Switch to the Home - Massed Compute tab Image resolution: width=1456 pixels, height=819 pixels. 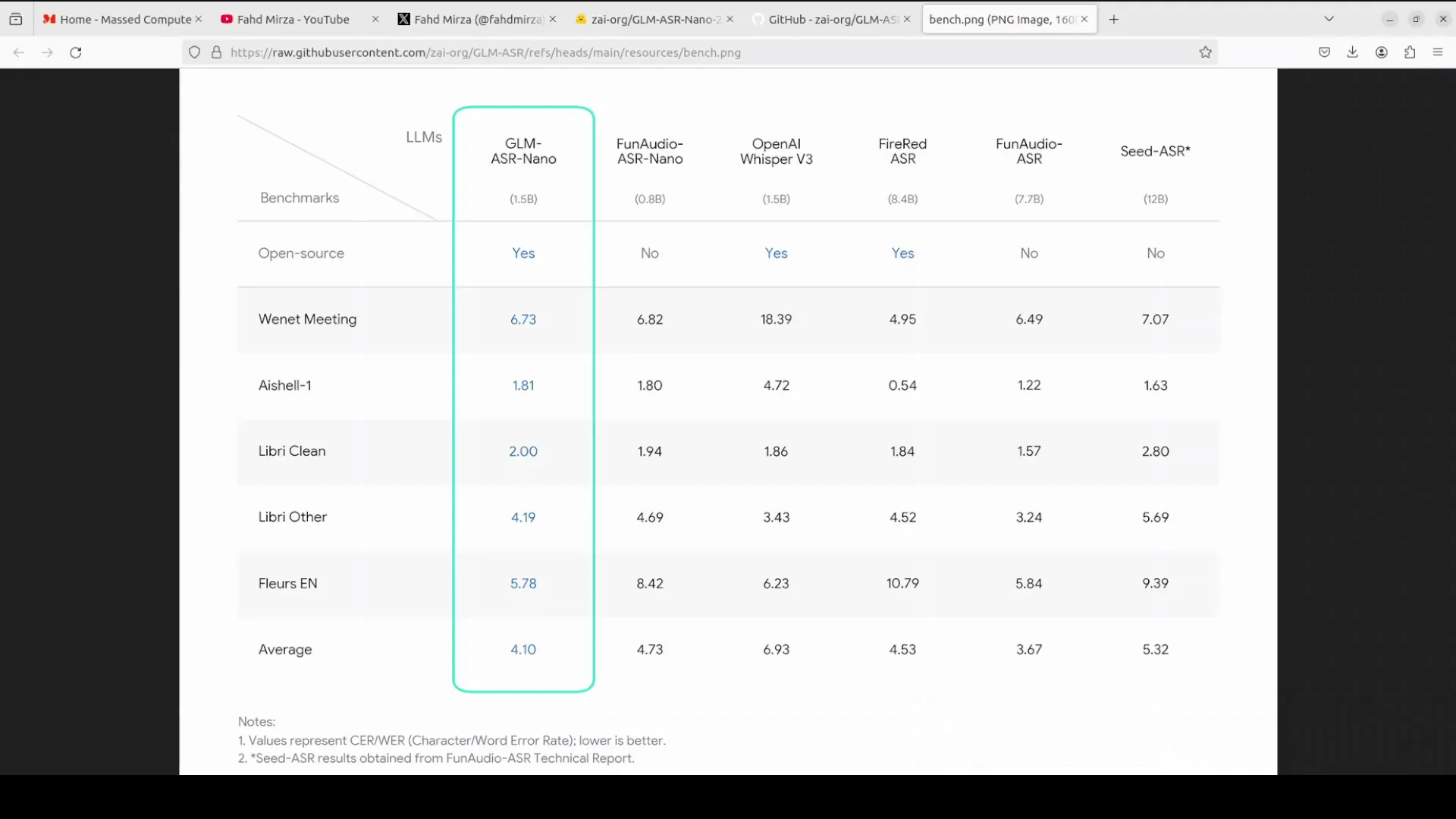[x=125, y=19]
